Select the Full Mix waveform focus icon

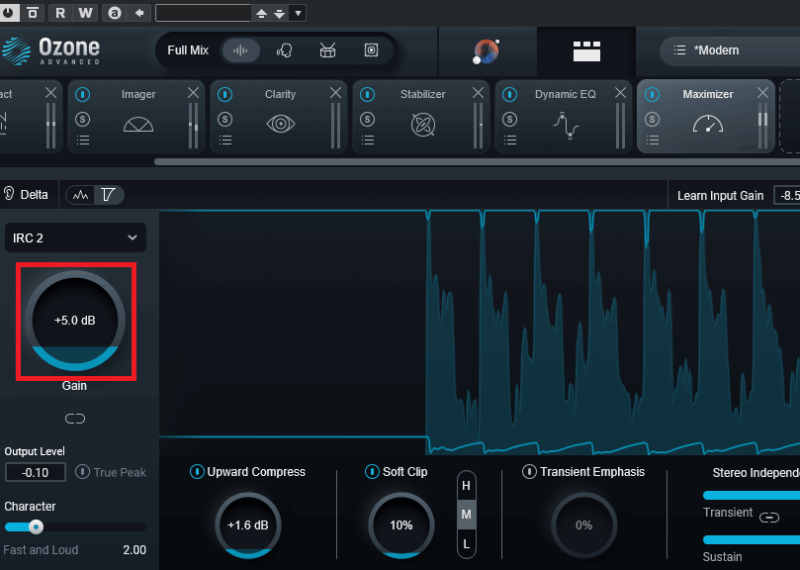pyautogui.click(x=240, y=51)
